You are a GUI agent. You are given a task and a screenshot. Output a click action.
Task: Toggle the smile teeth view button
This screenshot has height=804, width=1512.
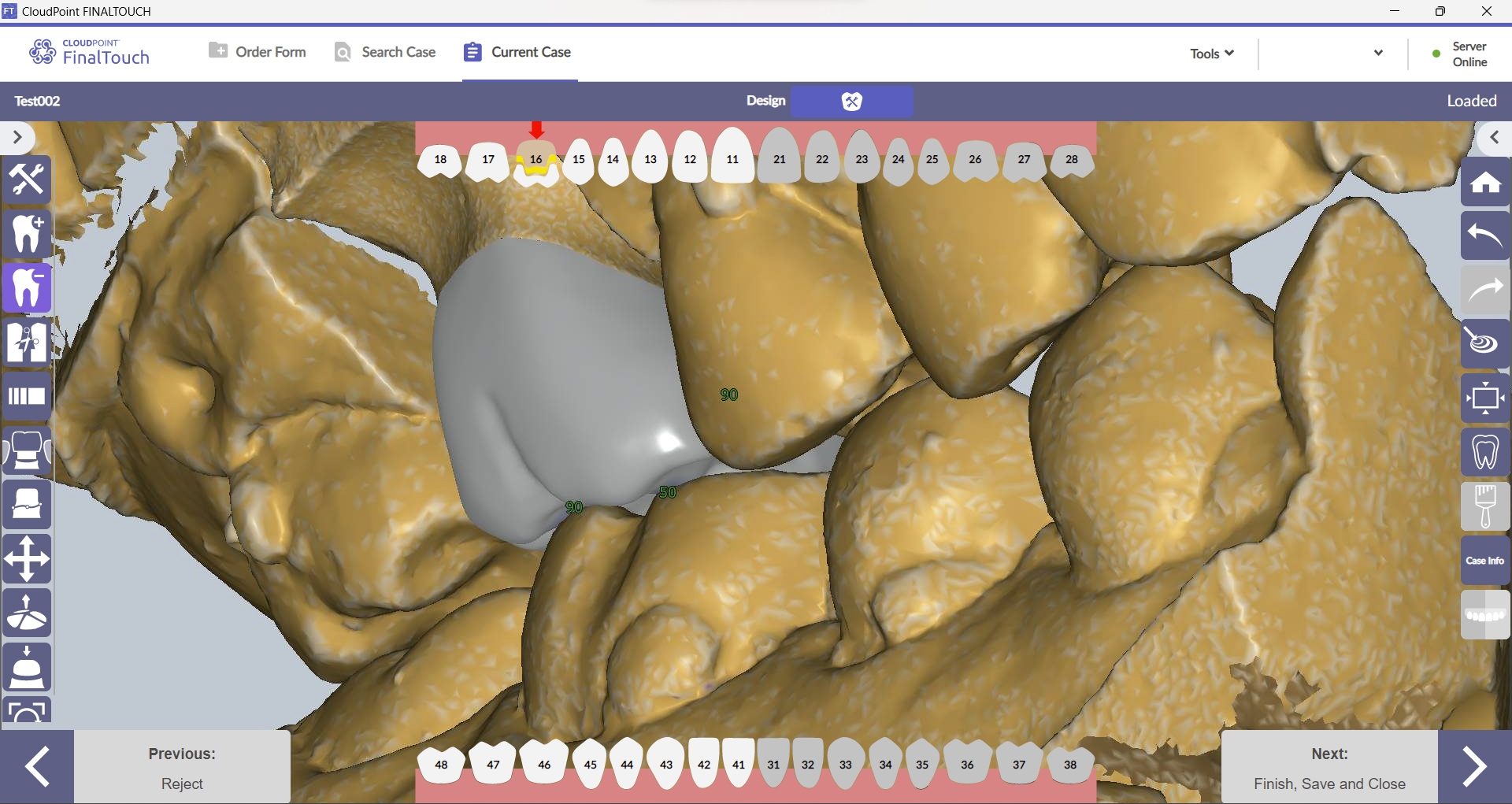coord(1485,615)
